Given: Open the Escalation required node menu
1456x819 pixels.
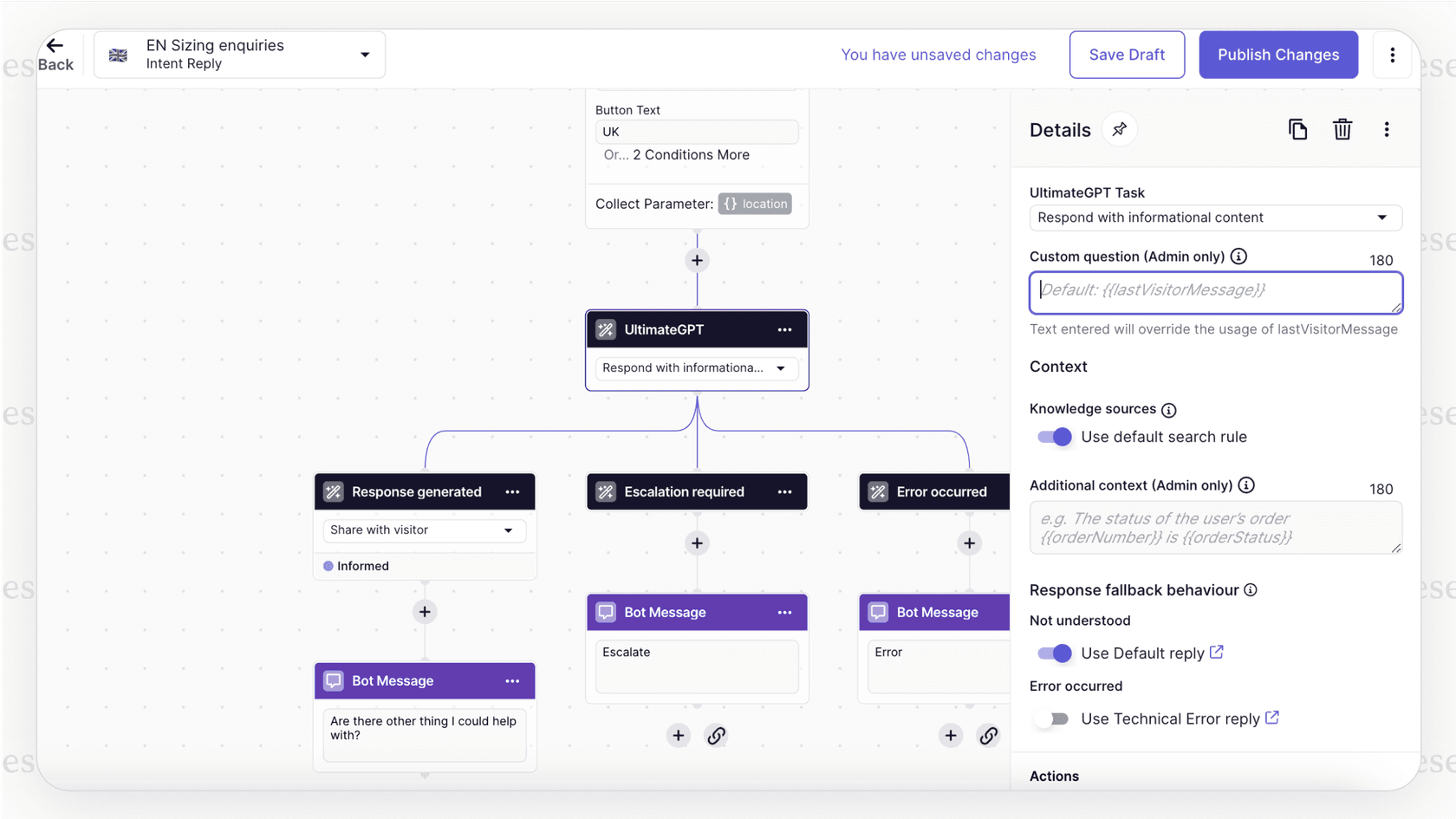Looking at the screenshot, I should [x=784, y=491].
